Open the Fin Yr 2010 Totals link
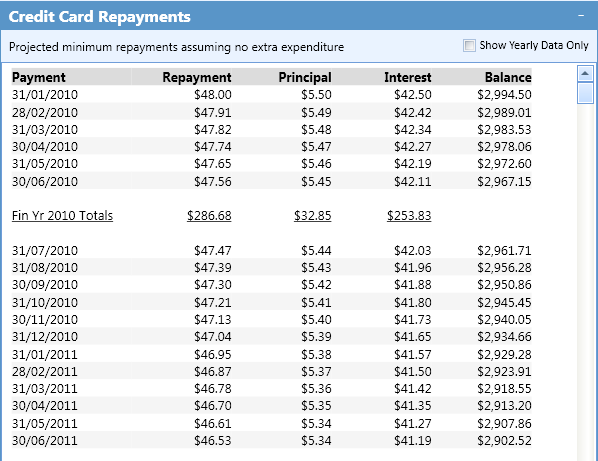The width and height of the screenshot is (598, 461). (x=62, y=215)
